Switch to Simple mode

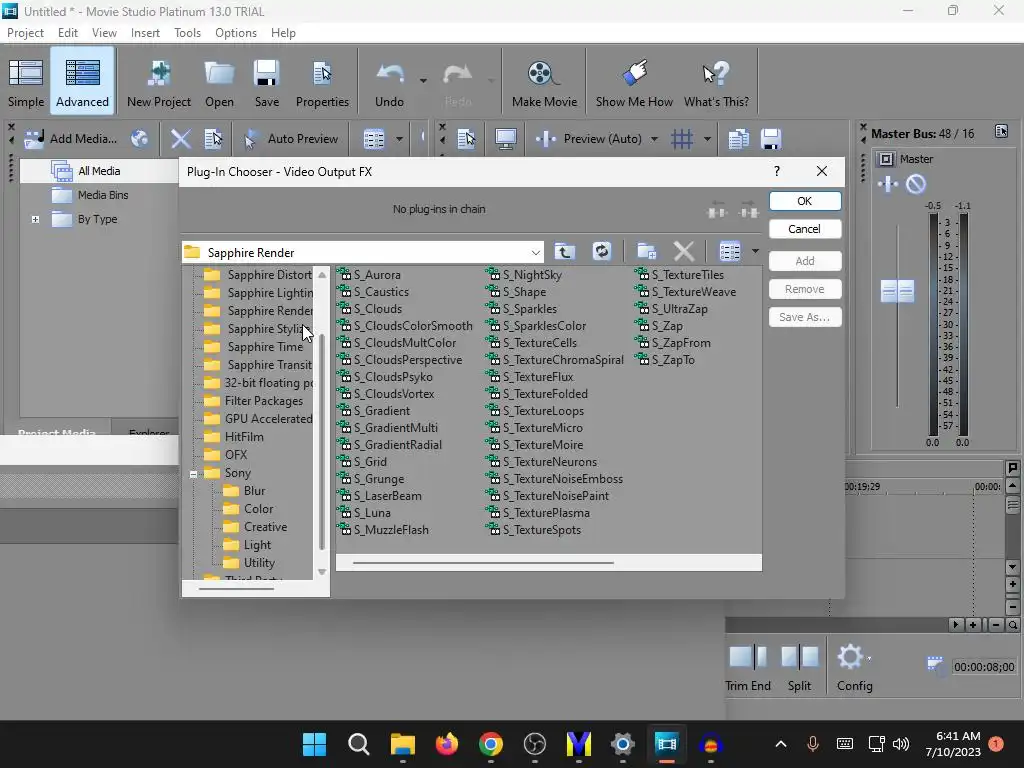point(25,82)
